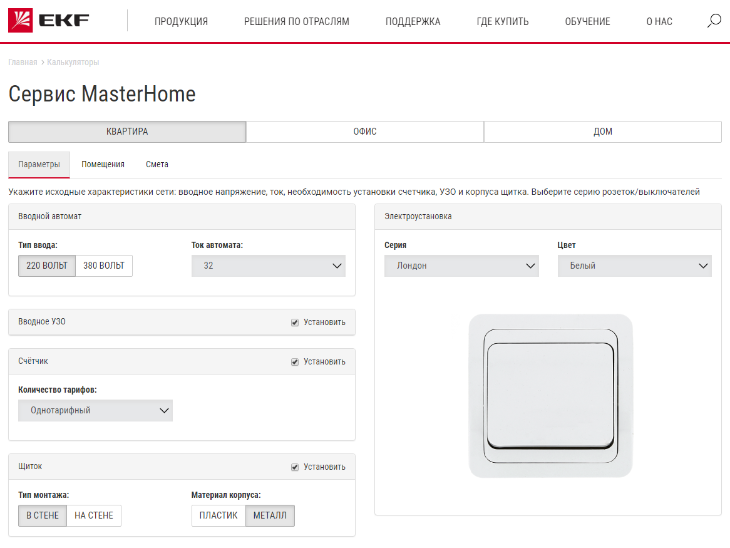Open the Количество тарифов dropdown
This screenshot has width=730, height=548.
coord(95,411)
